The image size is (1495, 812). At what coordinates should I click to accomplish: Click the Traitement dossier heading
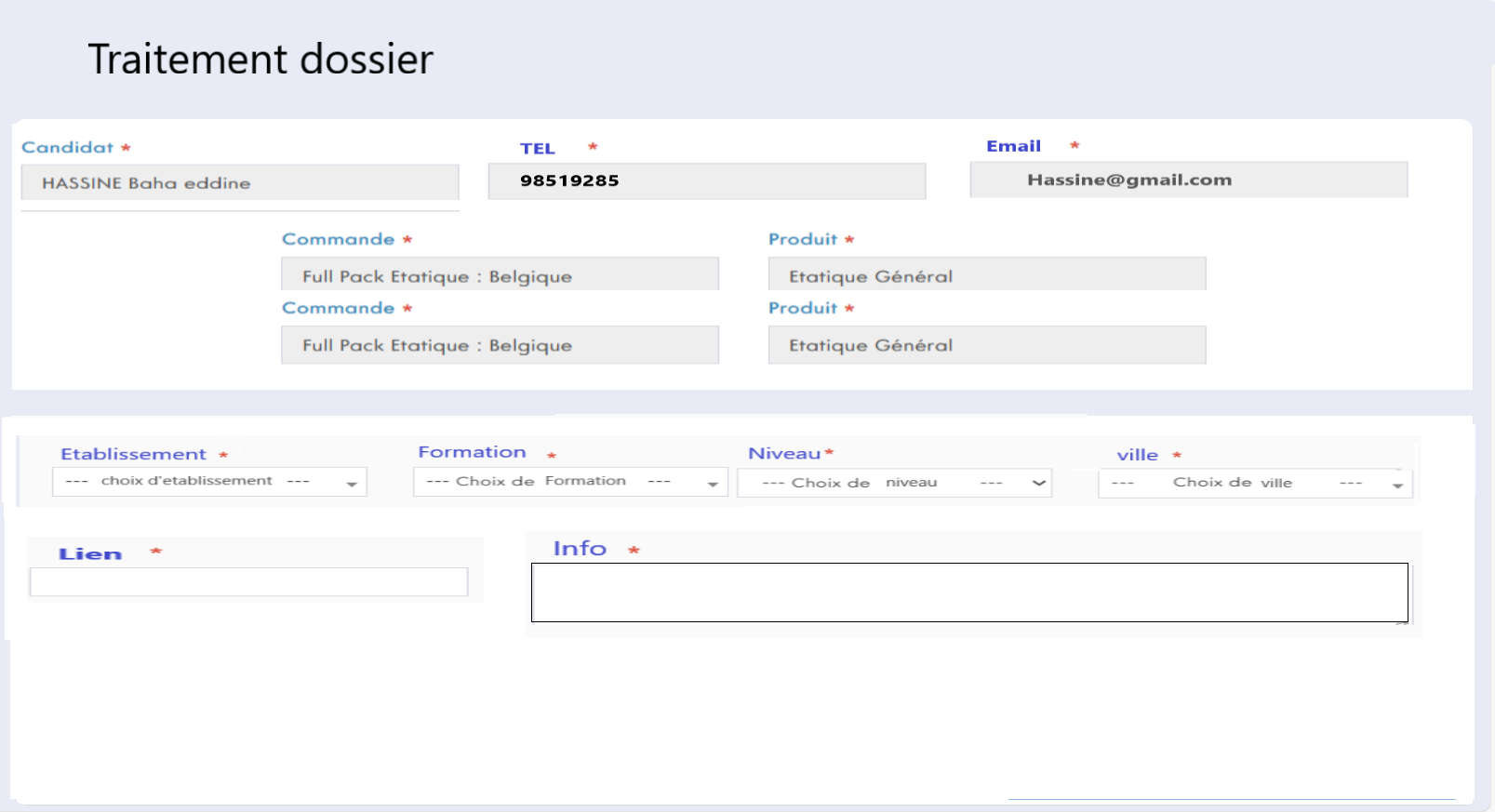pyautogui.click(x=260, y=60)
